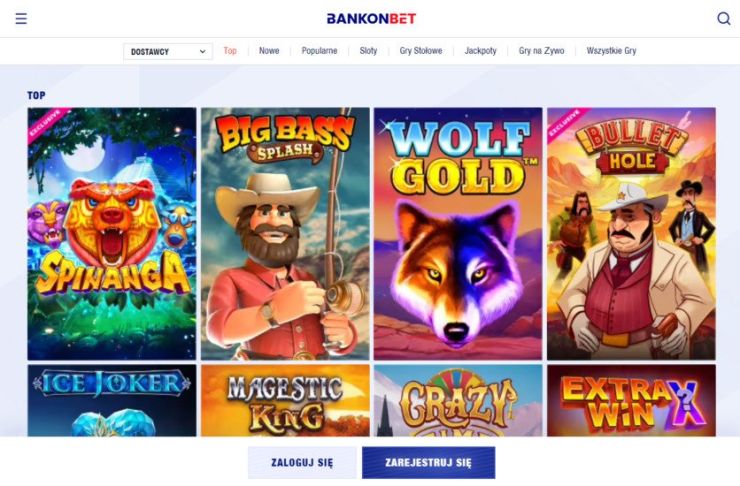This screenshot has height=486, width=740.
Task: Open the Gry na Żywo tab
Action: click(x=541, y=50)
